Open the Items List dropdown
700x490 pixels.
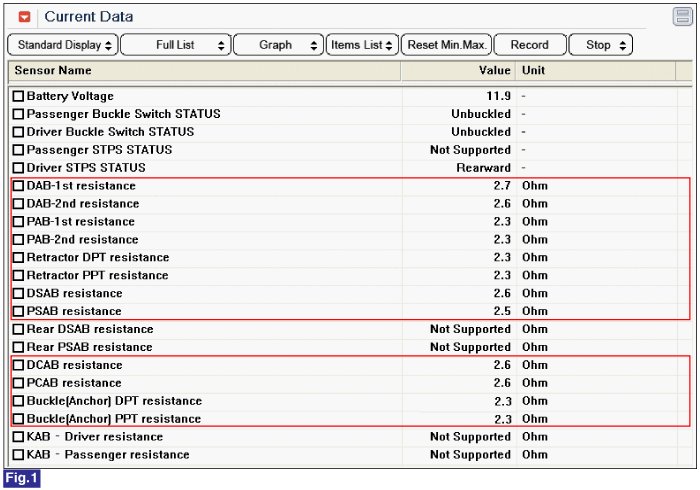(362, 45)
